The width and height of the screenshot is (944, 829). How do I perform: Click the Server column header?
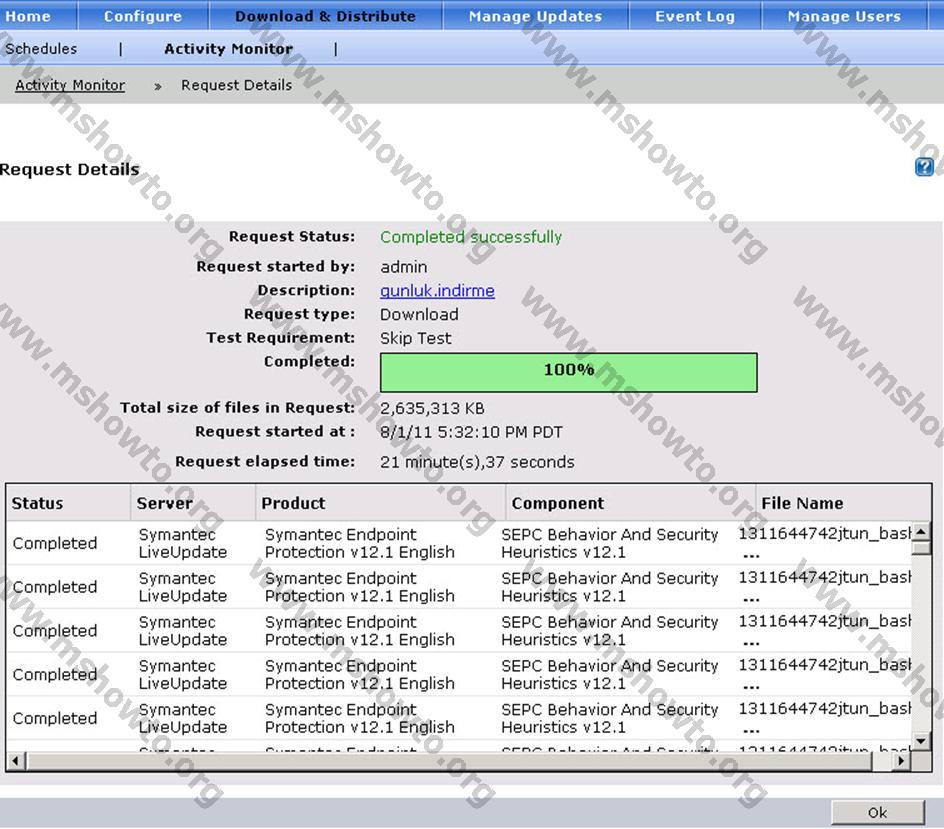193,503
